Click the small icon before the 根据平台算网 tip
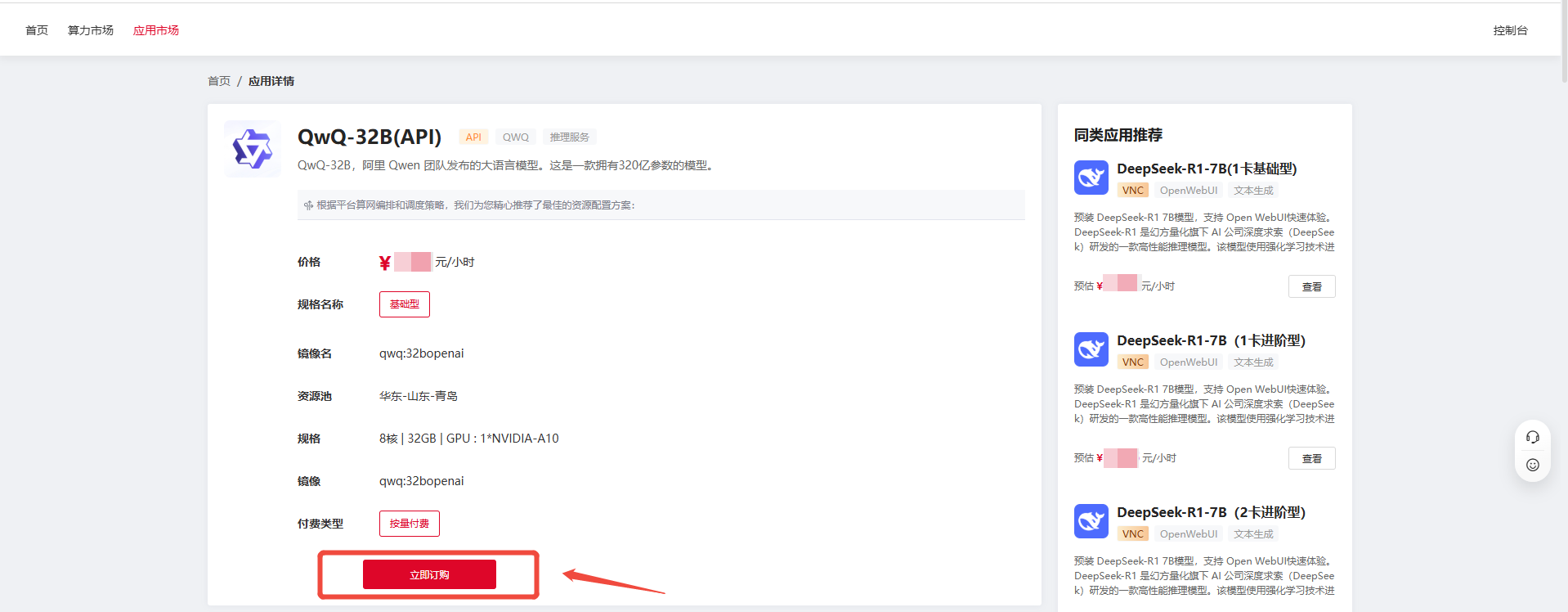 coord(308,205)
